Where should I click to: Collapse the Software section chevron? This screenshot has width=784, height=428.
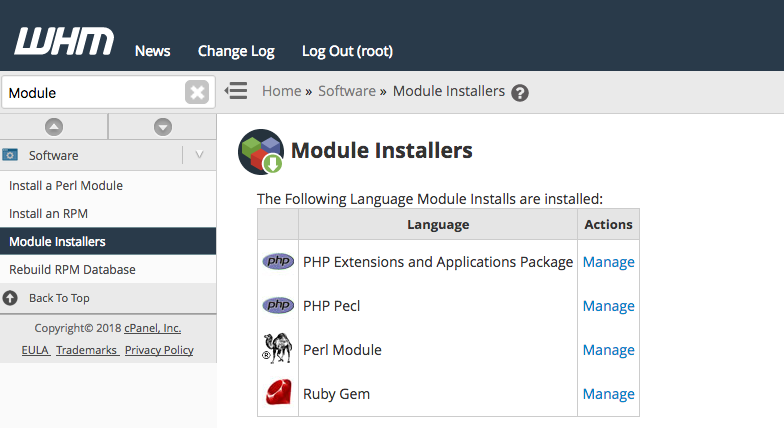tap(199, 155)
